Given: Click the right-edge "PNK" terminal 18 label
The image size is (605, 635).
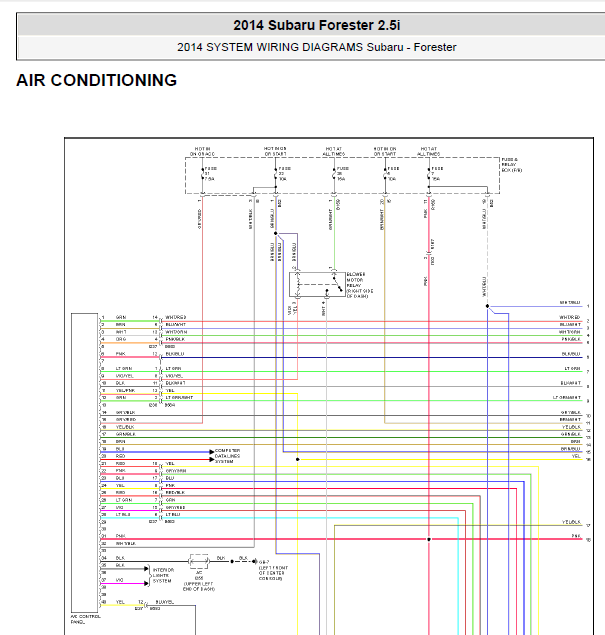Looking at the screenshot, I should click(x=576, y=536).
